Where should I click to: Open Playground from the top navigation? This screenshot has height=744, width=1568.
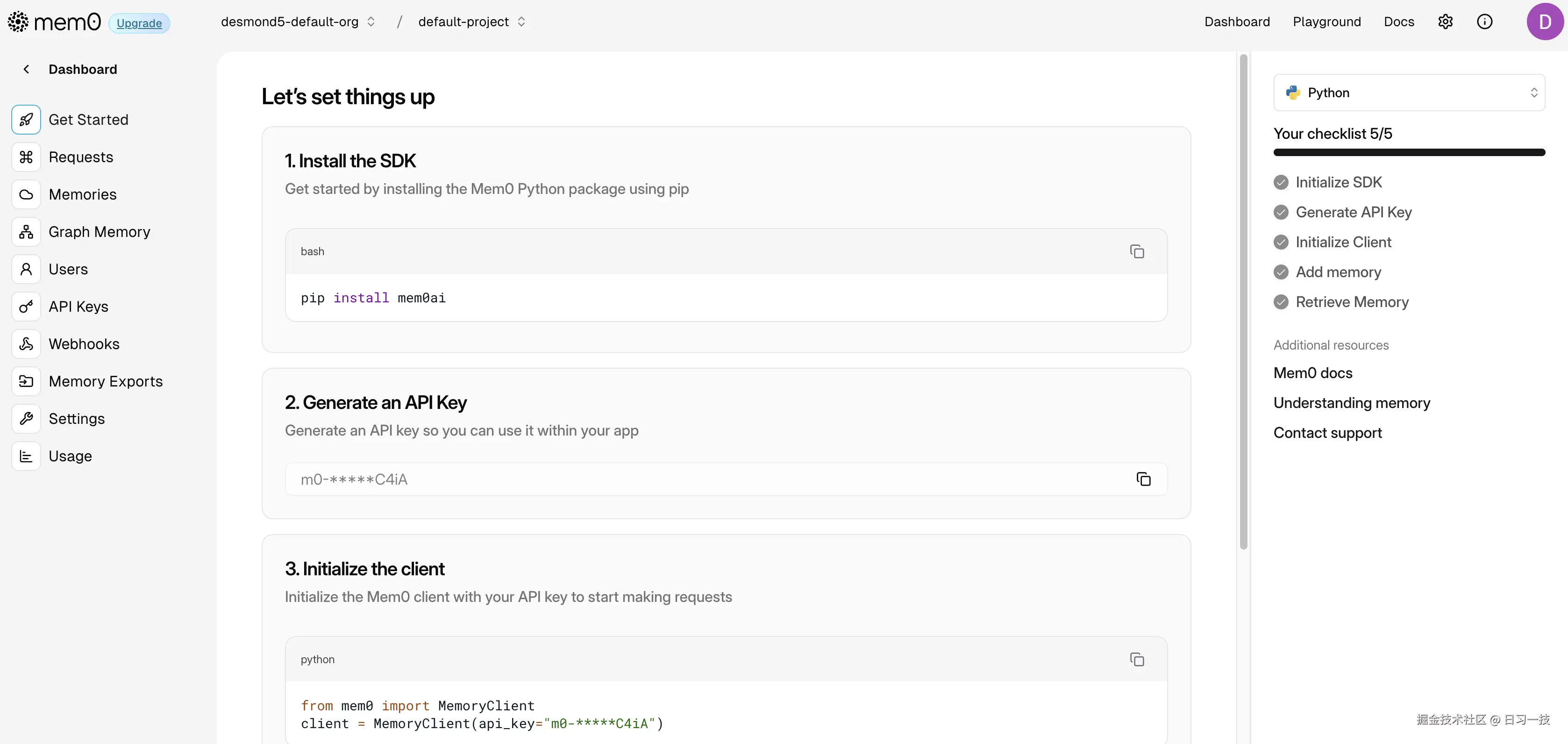click(x=1326, y=22)
